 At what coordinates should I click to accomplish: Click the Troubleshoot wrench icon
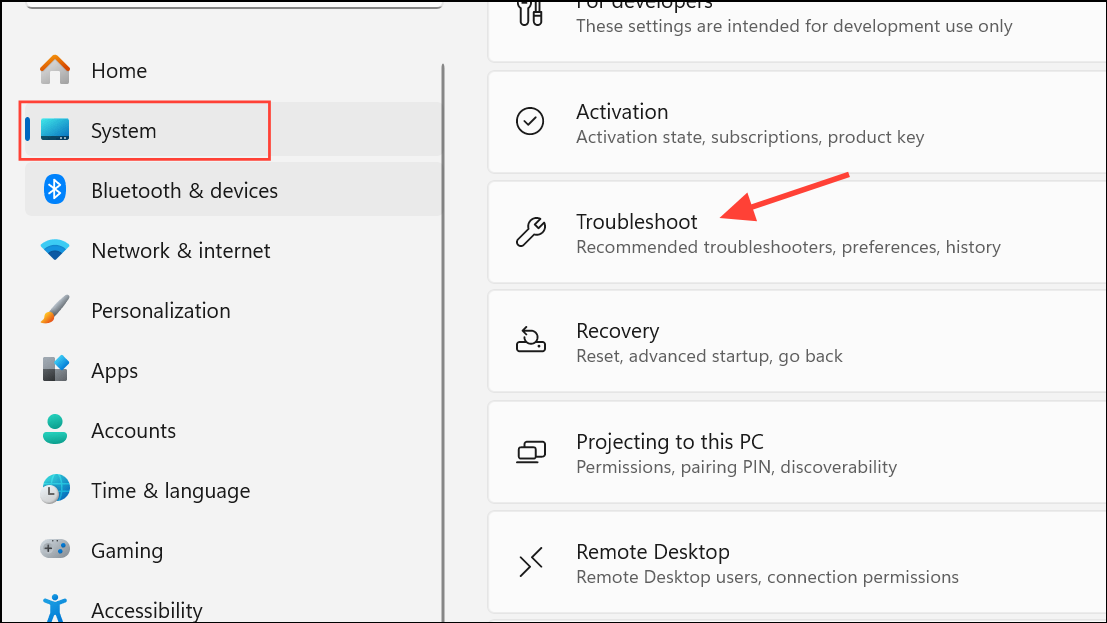point(530,232)
